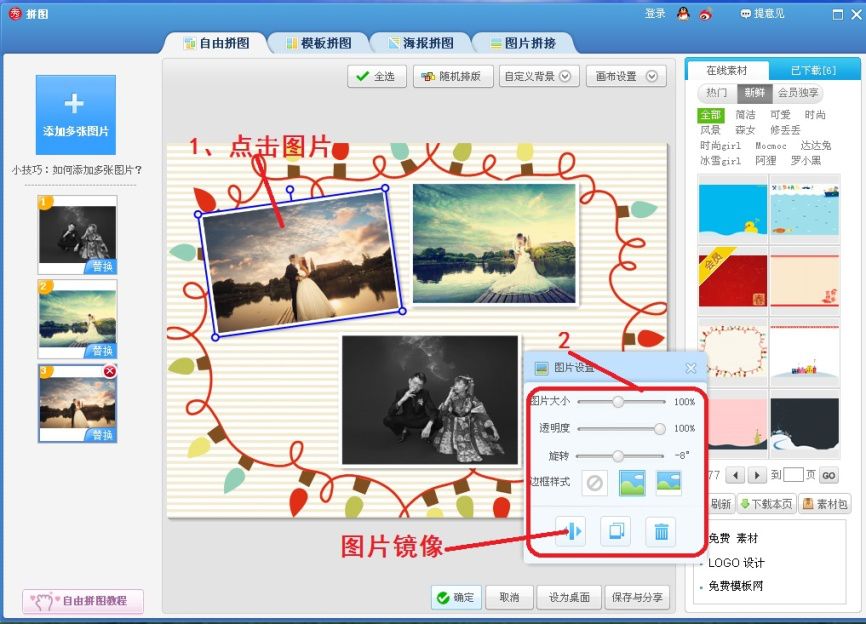Image resolution: width=866 pixels, height=624 pixels.
Task: Switch to 海报拼图 tab
Action: pyautogui.click(x=421, y=43)
